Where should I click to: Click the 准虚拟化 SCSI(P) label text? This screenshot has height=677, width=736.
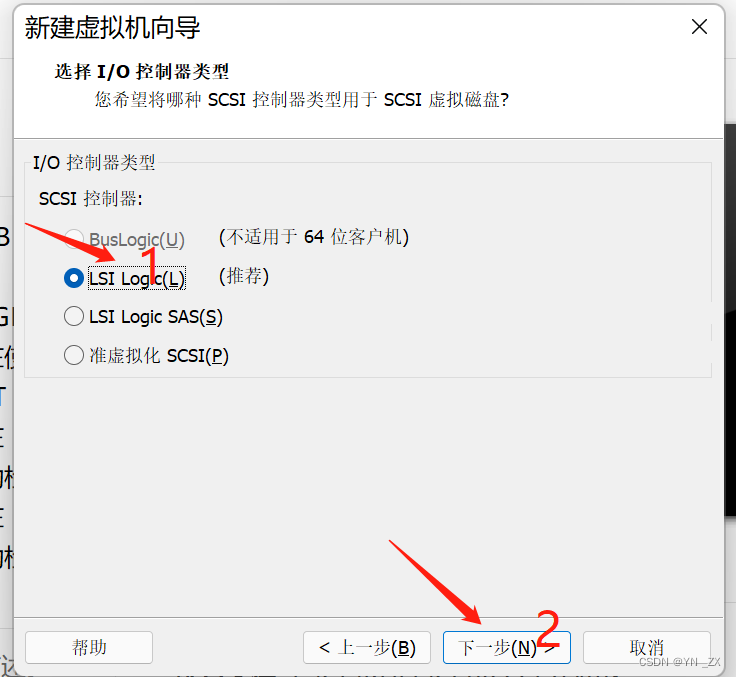click(x=159, y=355)
